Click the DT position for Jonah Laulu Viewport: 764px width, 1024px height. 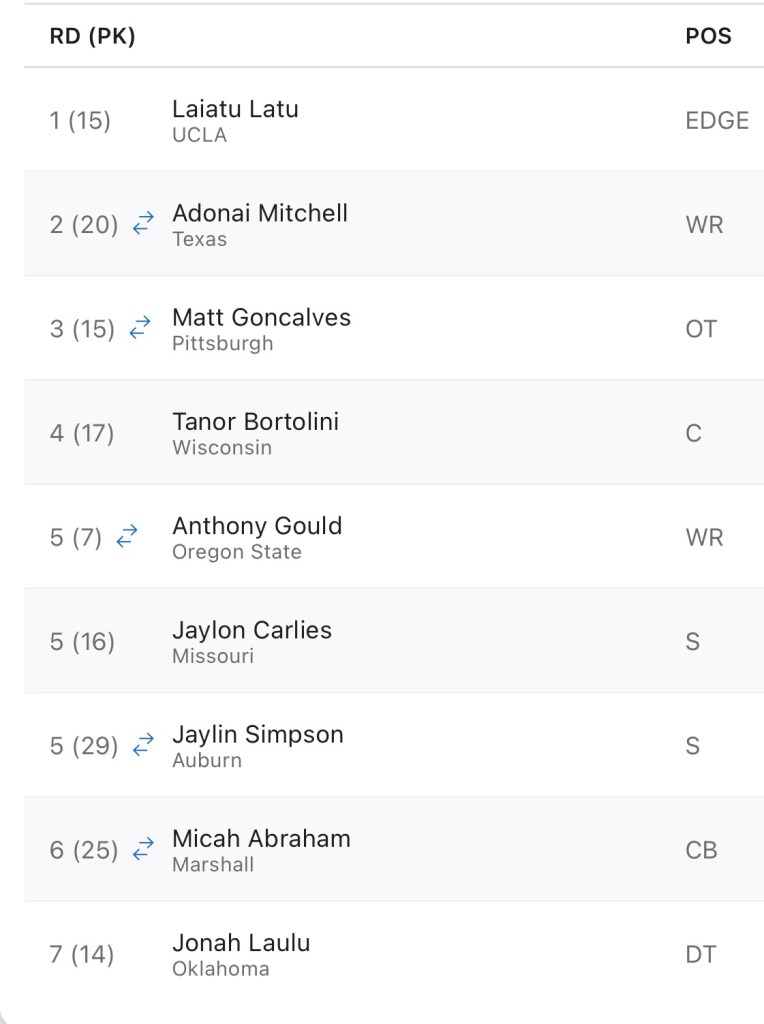click(700, 954)
